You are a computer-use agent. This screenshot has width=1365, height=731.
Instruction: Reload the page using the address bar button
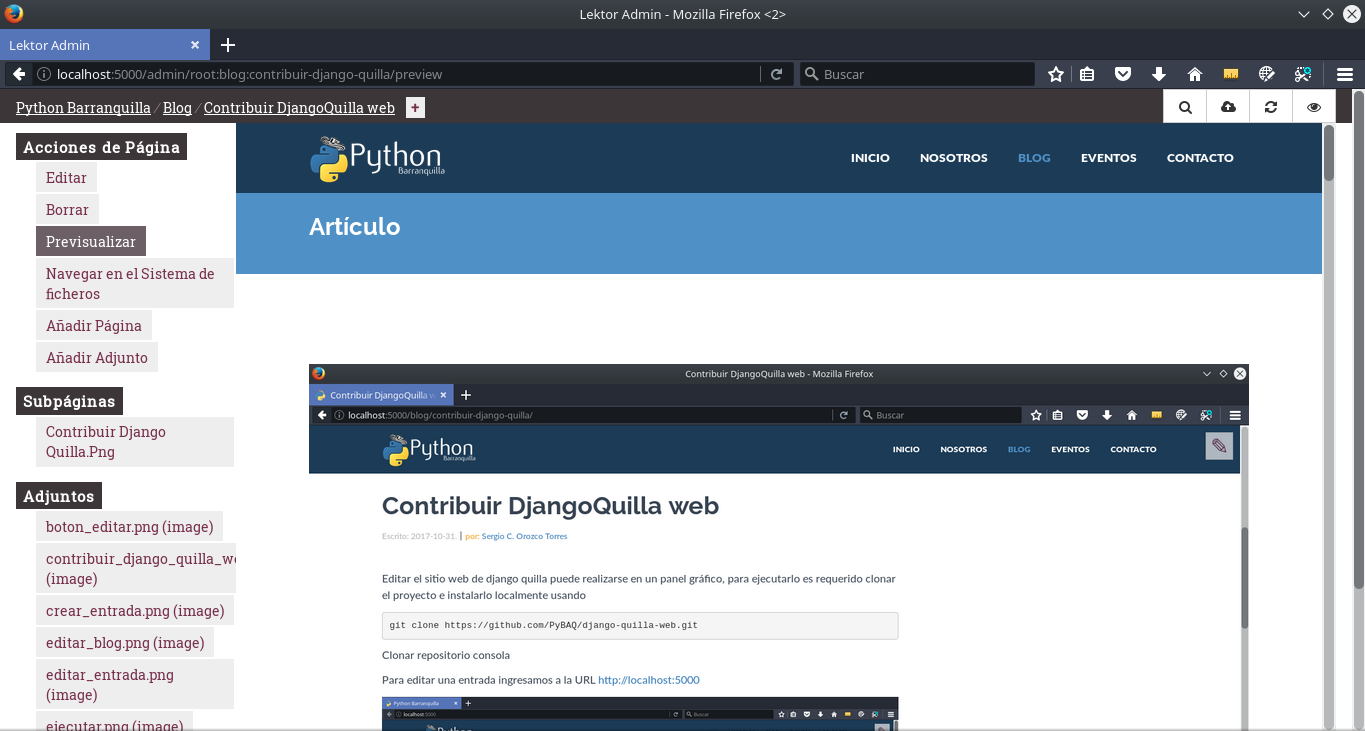click(x=776, y=74)
